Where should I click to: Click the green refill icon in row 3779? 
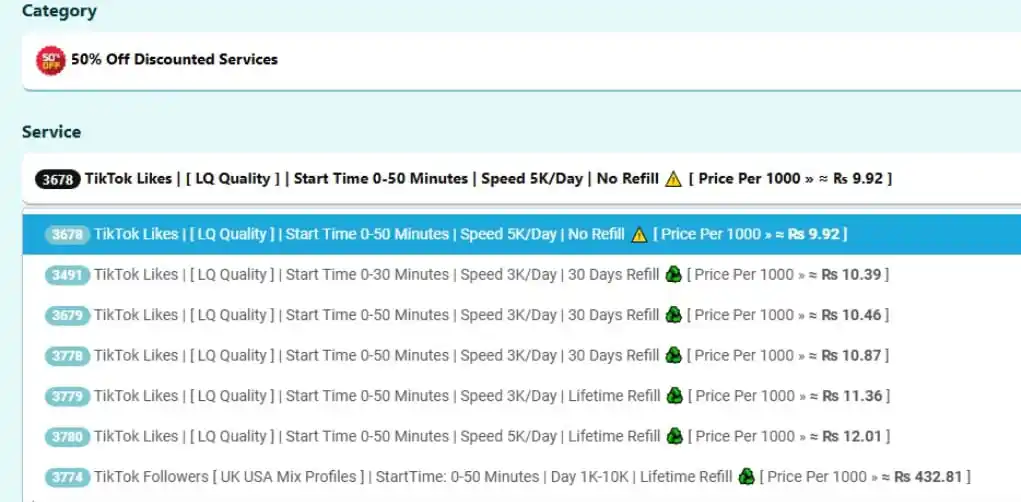[673, 396]
